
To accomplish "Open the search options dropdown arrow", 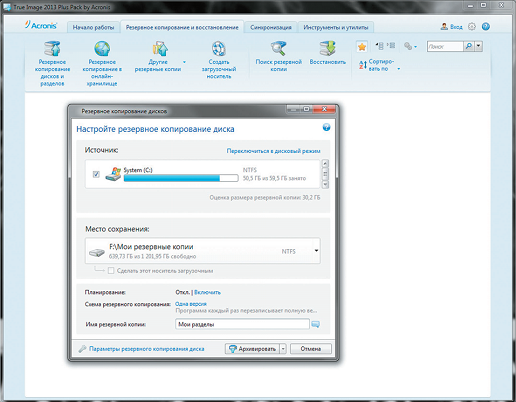I will coord(479,46).
